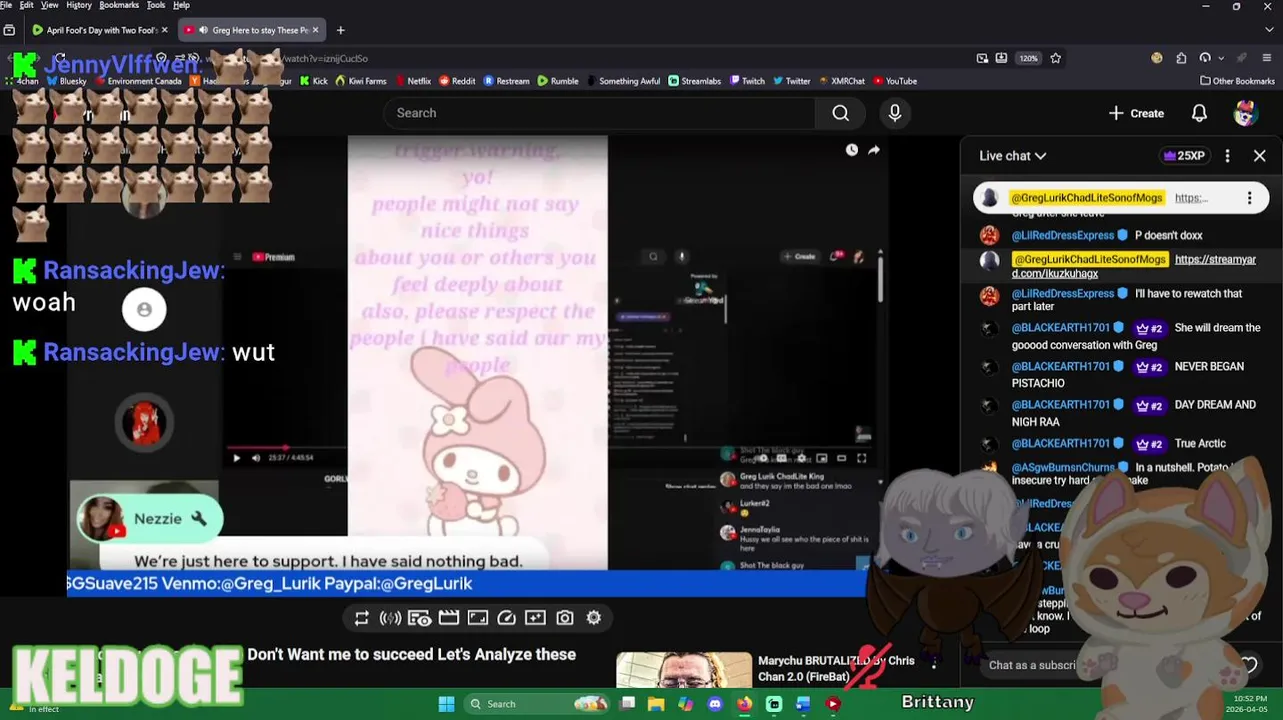Click the share arrow on the video
The width and height of the screenshot is (1283, 720).
click(x=874, y=150)
